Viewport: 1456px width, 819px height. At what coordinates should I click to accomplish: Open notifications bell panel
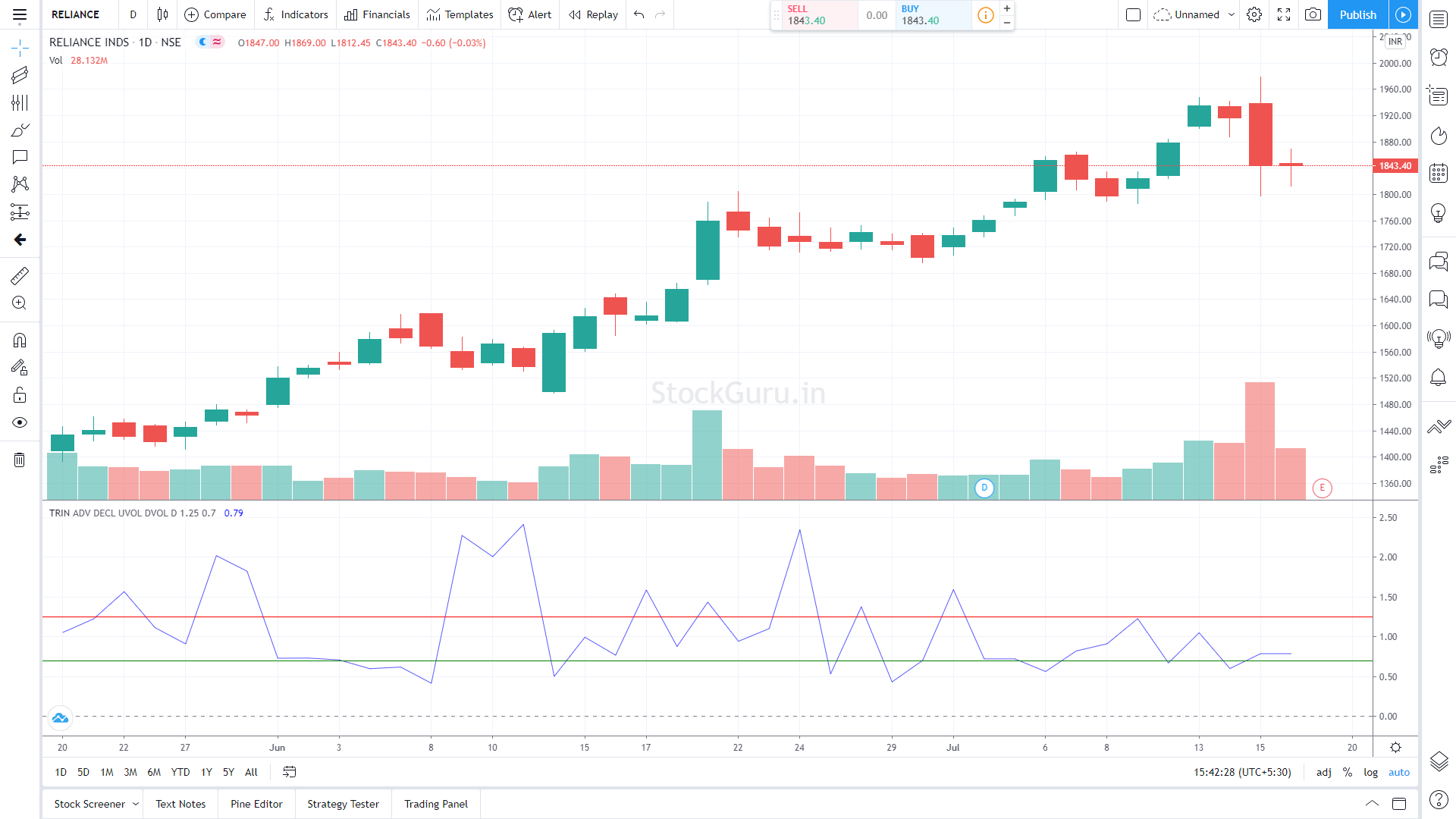tap(1439, 377)
